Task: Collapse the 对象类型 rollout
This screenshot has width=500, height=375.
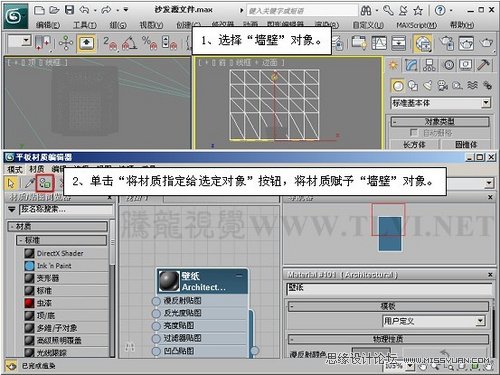Action: coord(440,121)
